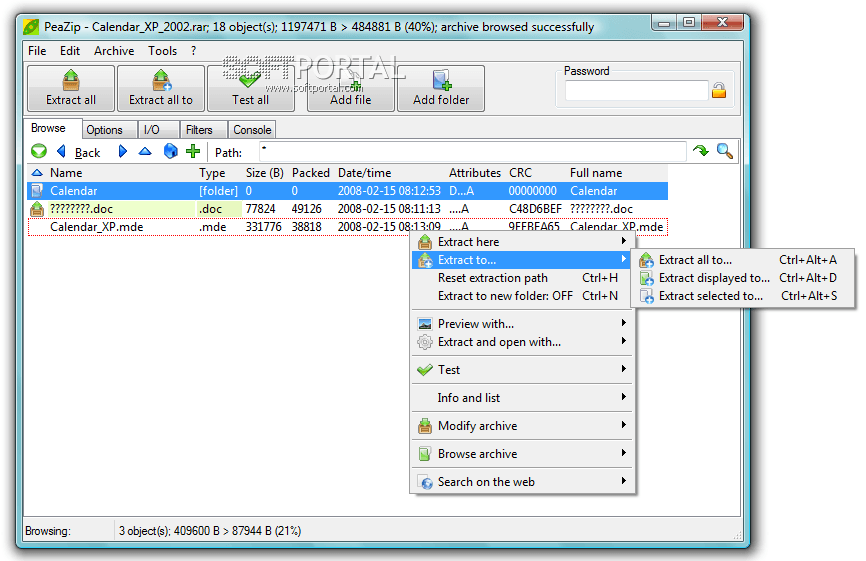Expand the Browse archive submenu
866x561 pixels.
click(x=522, y=454)
